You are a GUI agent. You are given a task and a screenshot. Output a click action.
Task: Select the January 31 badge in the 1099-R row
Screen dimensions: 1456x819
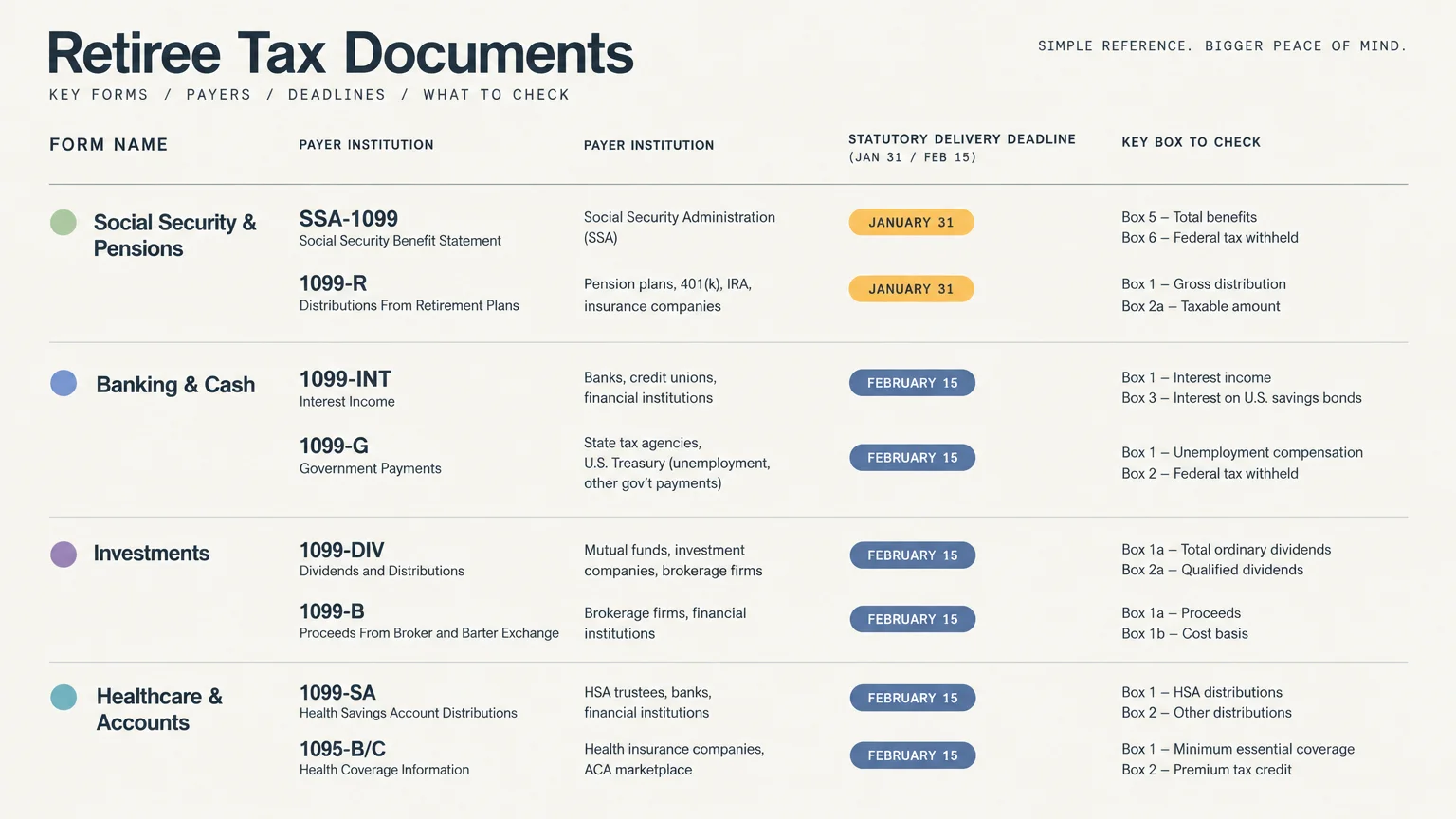[911, 289]
